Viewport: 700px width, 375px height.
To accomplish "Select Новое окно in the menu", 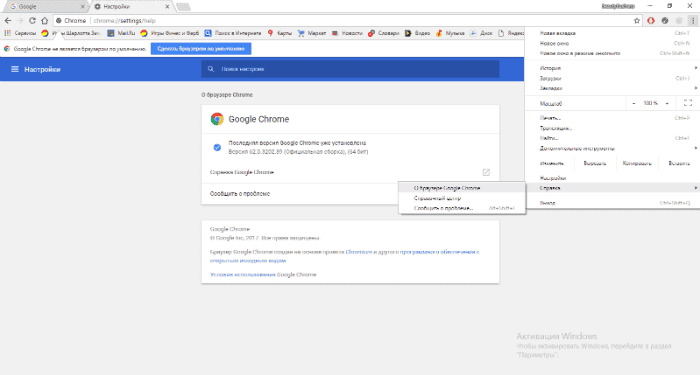I will click(612, 43).
